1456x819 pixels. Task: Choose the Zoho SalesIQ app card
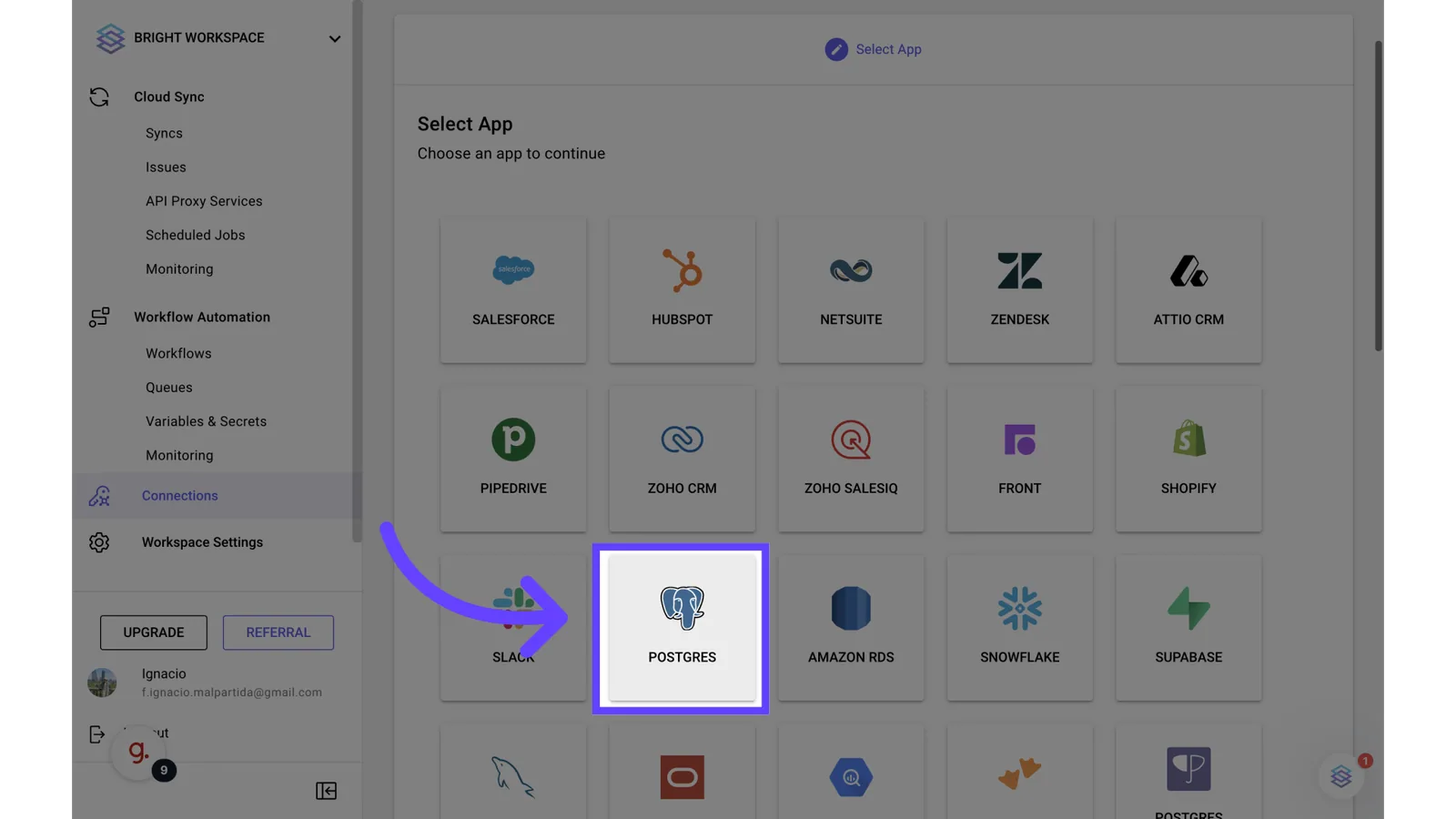pyautogui.click(x=851, y=459)
